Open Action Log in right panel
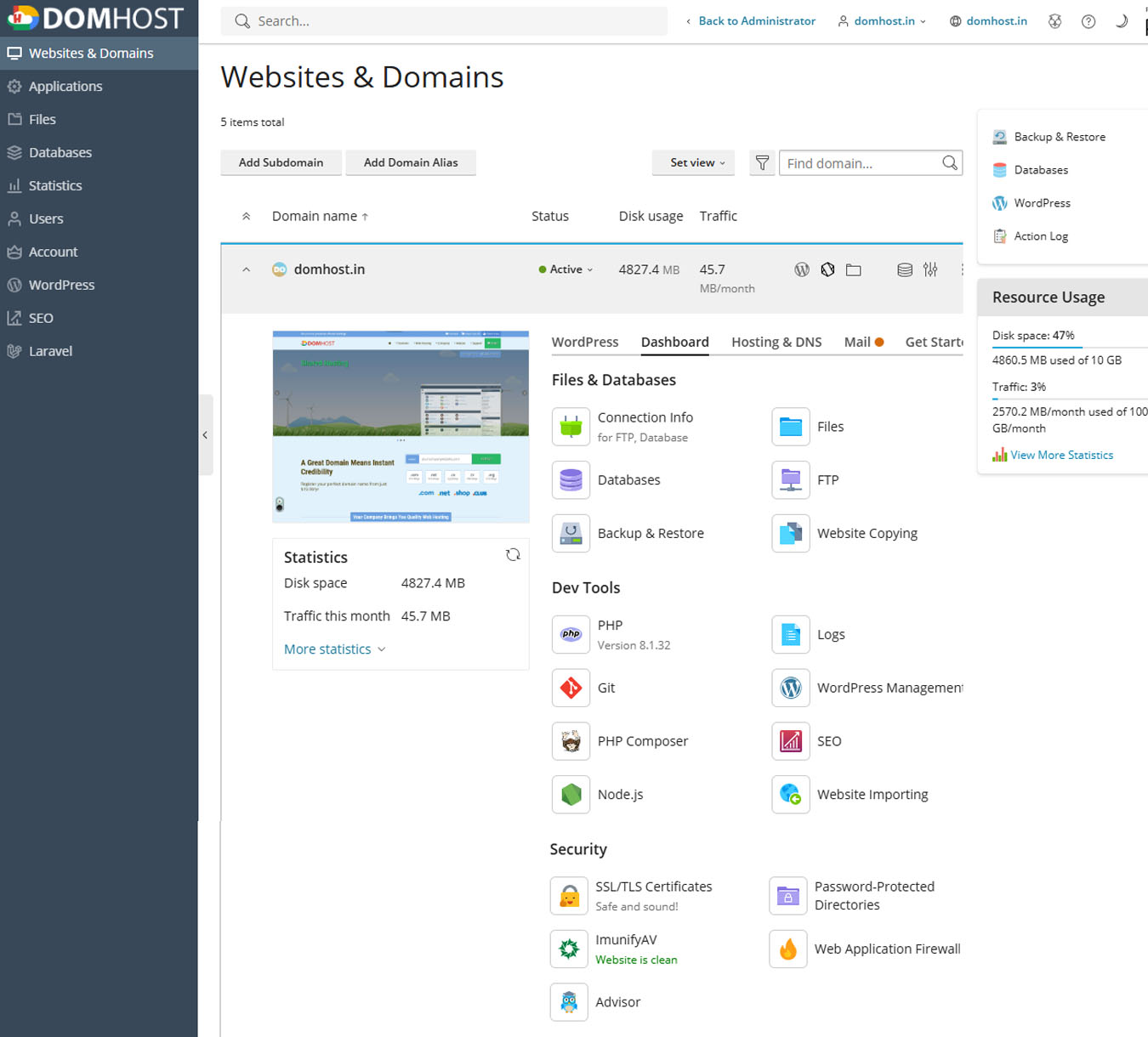Viewport: 1148px width, 1037px height. pyautogui.click(x=1041, y=236)
